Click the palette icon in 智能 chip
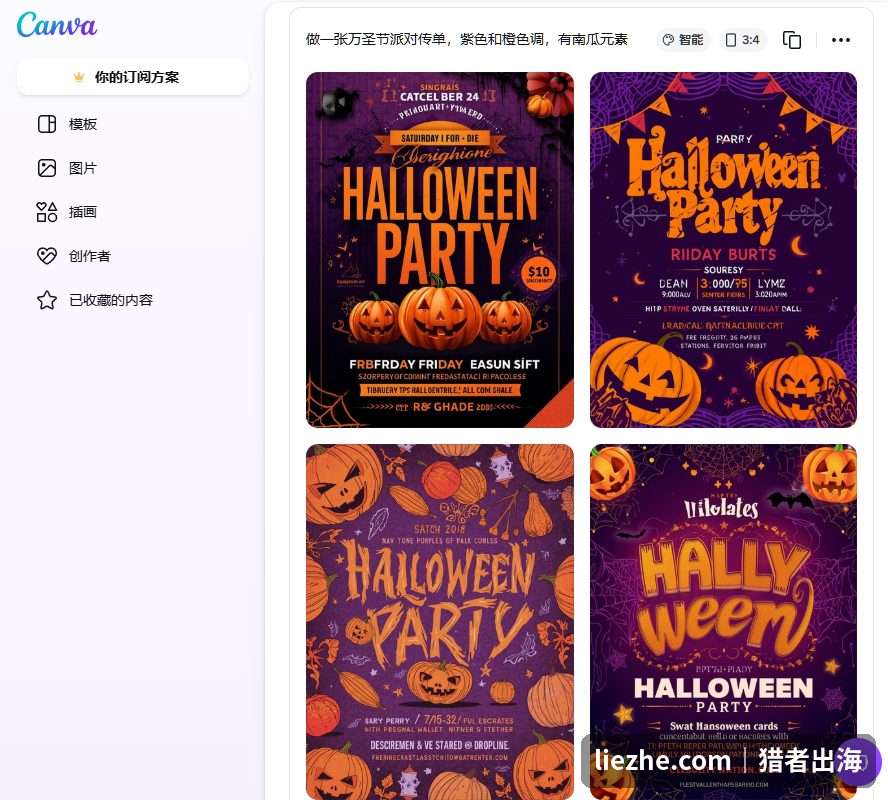 [668, 40]
